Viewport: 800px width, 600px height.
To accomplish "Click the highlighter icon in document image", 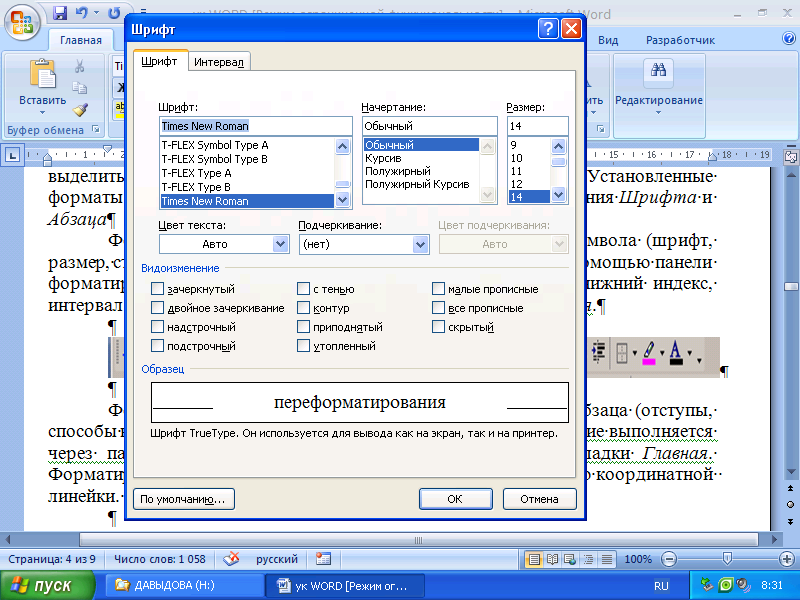I will (x=649, y=353).
